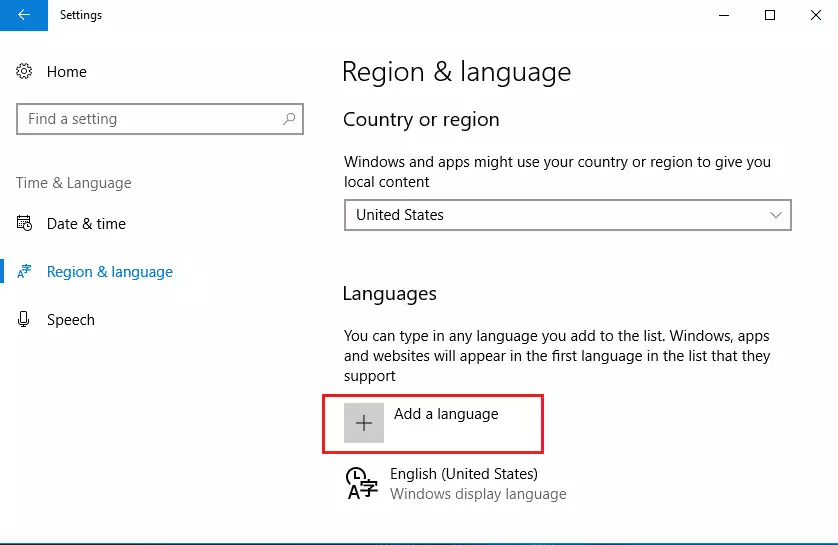Click Windows display language subtitle
The height and width of the screenshot is (545, 838).
coord(478,494)
